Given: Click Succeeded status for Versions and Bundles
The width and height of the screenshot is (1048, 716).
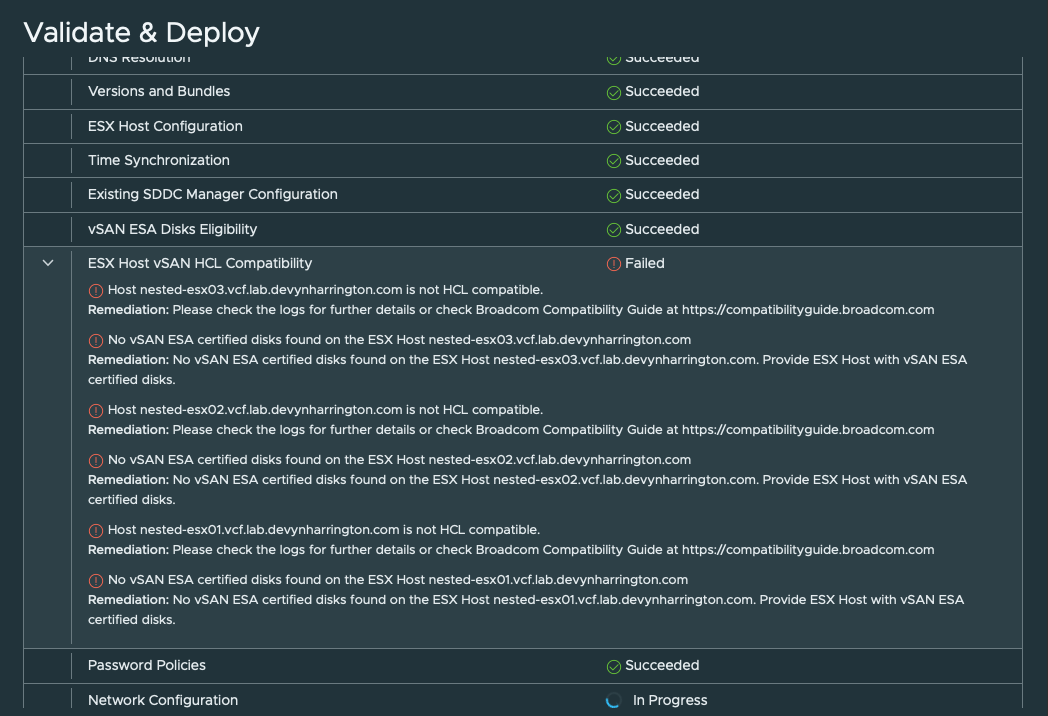Looking at the screenshot, I should 662,91.
